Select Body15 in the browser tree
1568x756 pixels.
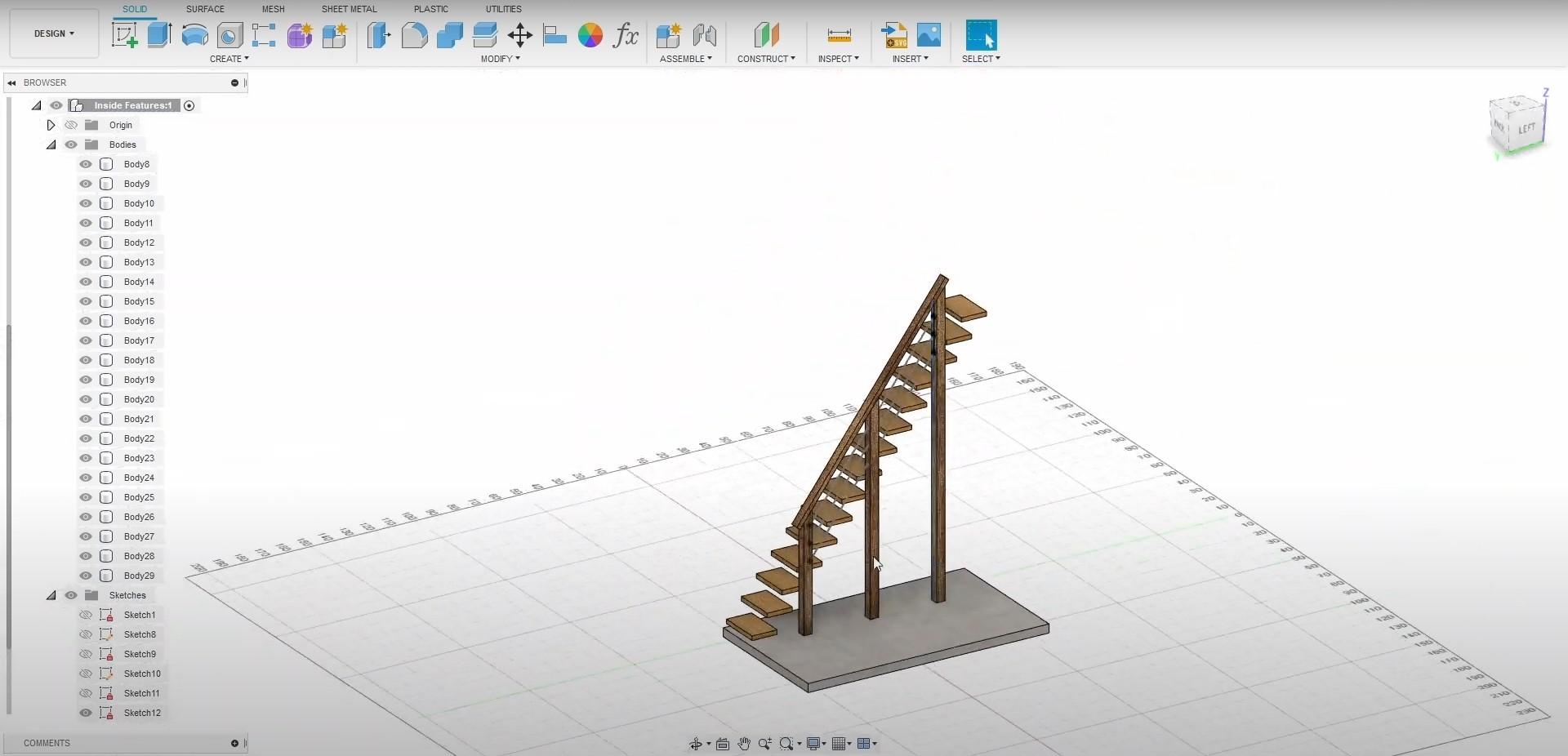pyautogui.click(x=139, y=301)
